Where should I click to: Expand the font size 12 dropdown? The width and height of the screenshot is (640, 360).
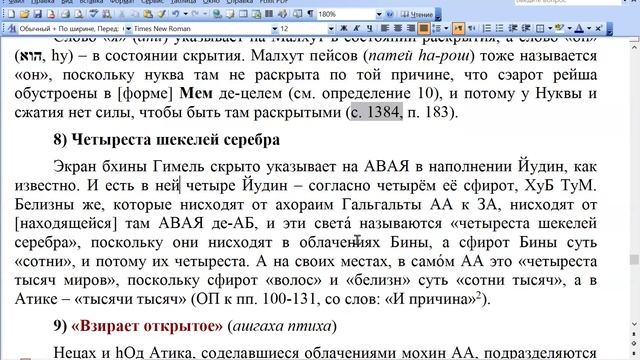pyautogui.click(x=331, y=29)
